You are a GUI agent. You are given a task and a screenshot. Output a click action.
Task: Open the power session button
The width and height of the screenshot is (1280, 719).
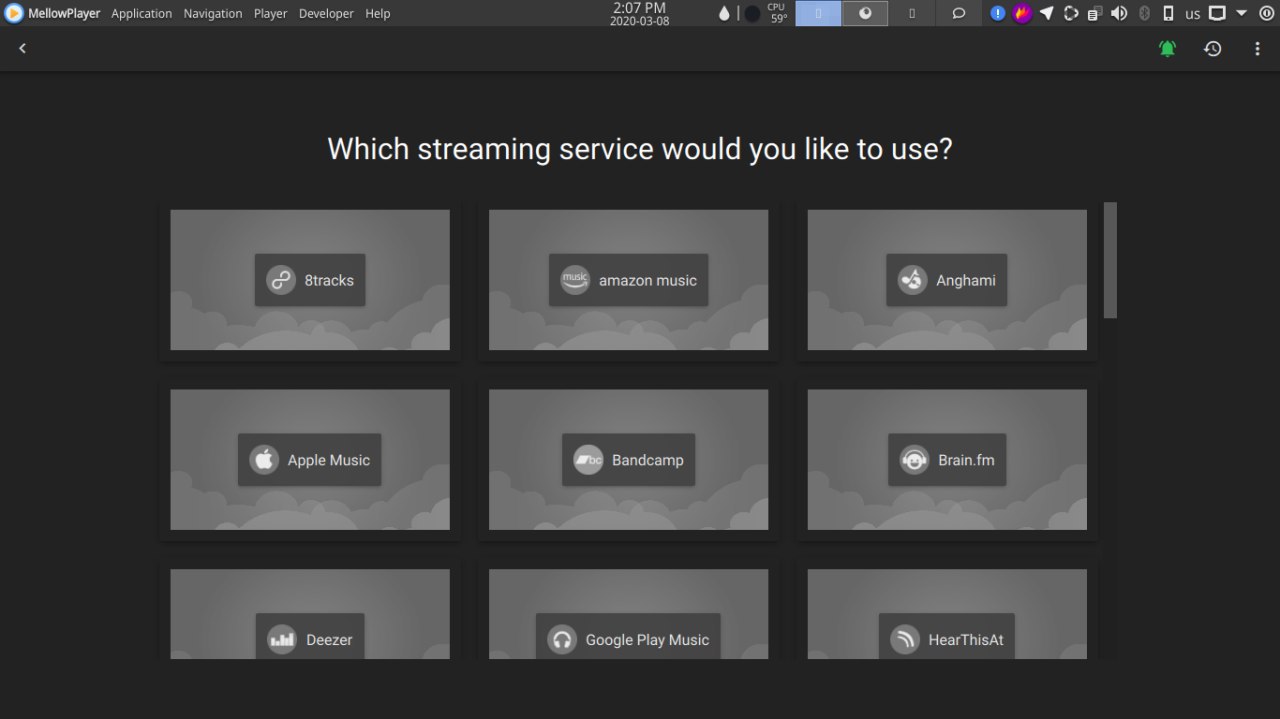(1266, 13)
